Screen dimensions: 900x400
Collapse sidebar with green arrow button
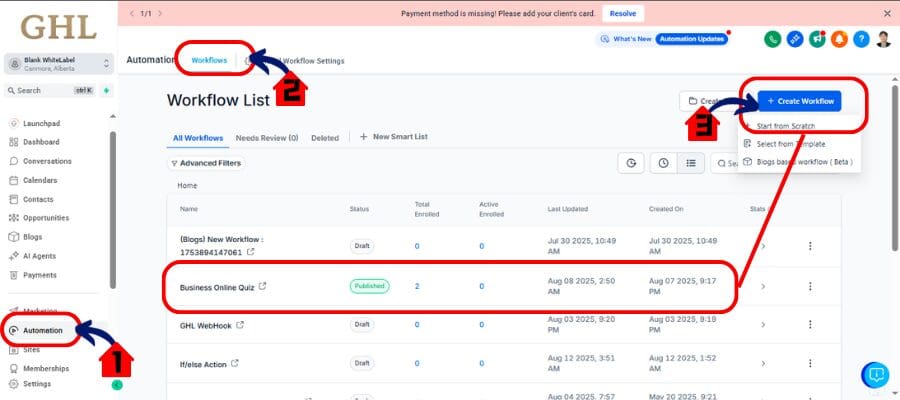[117, 385]
